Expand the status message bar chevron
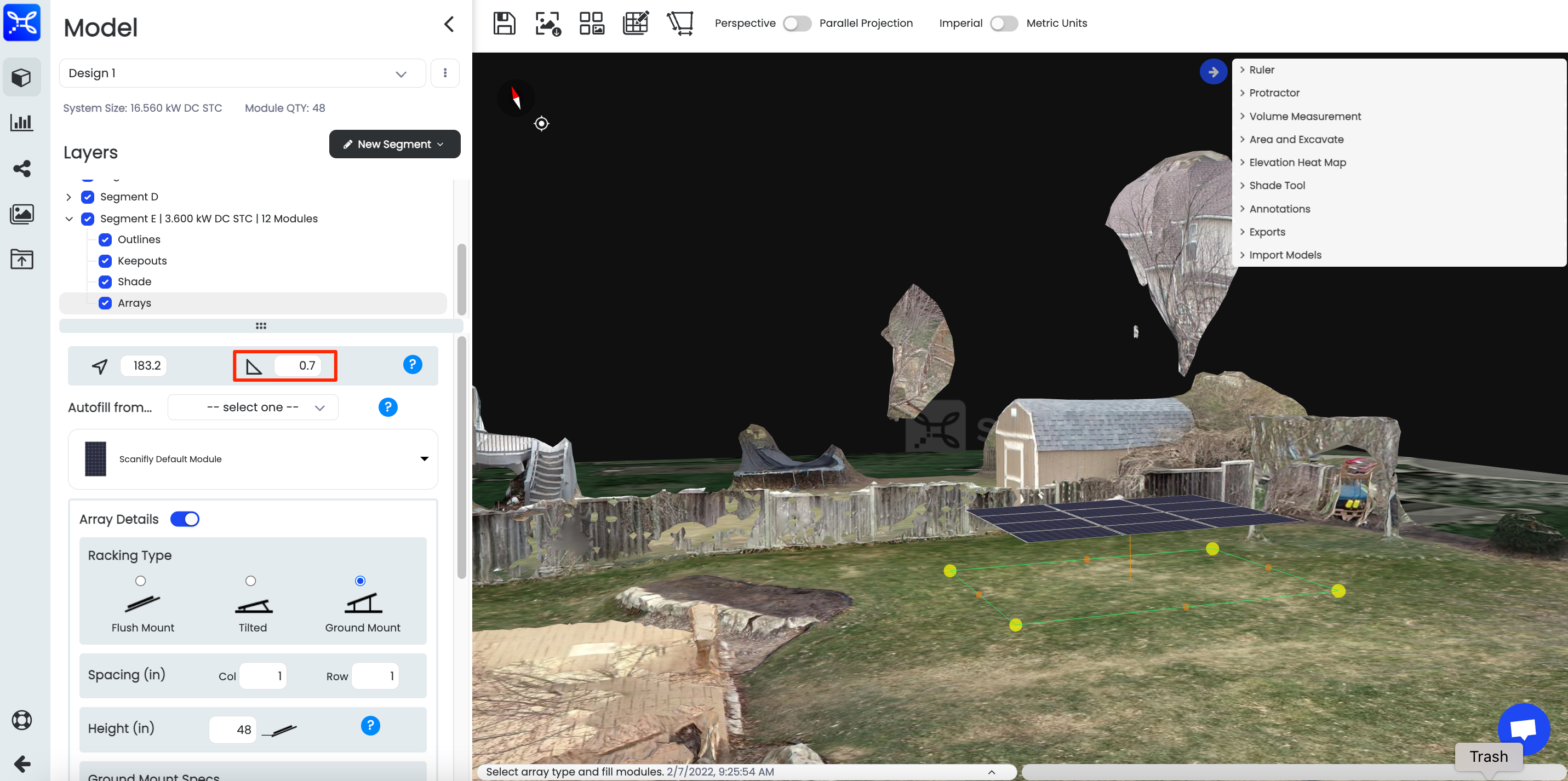 pos(992,772)
